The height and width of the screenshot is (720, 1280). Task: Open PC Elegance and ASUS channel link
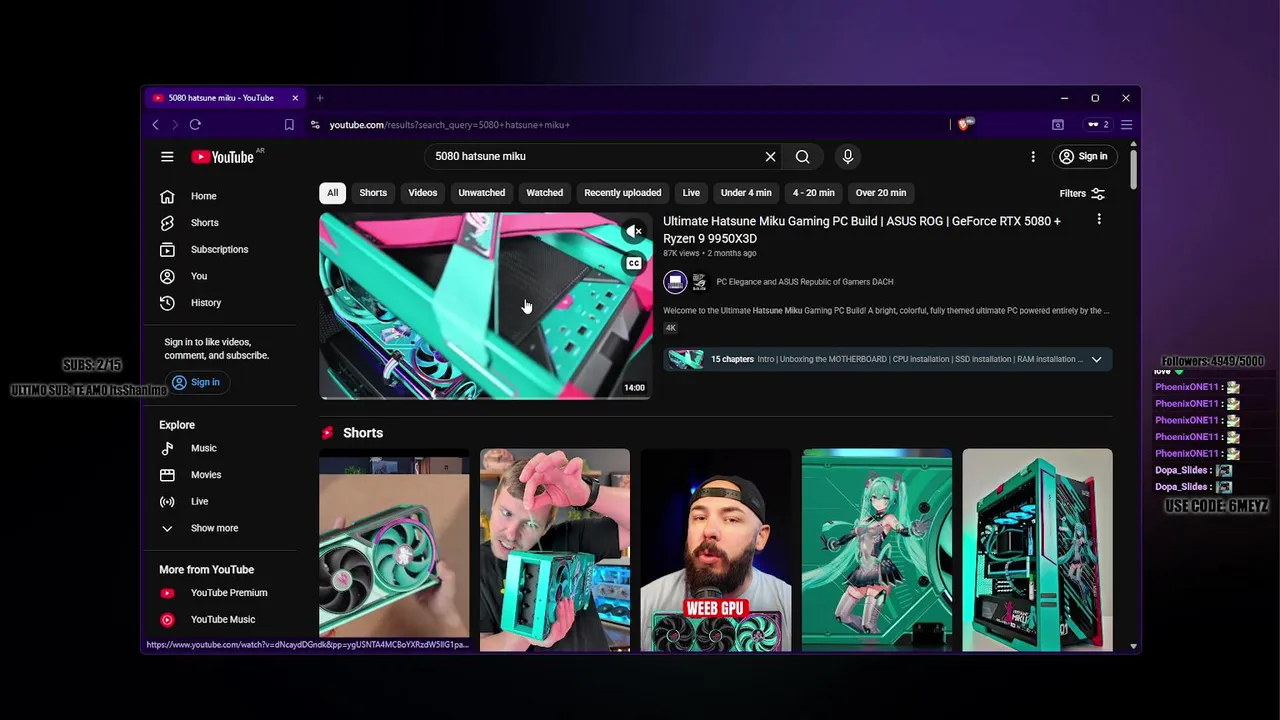[x=804, y=282]
